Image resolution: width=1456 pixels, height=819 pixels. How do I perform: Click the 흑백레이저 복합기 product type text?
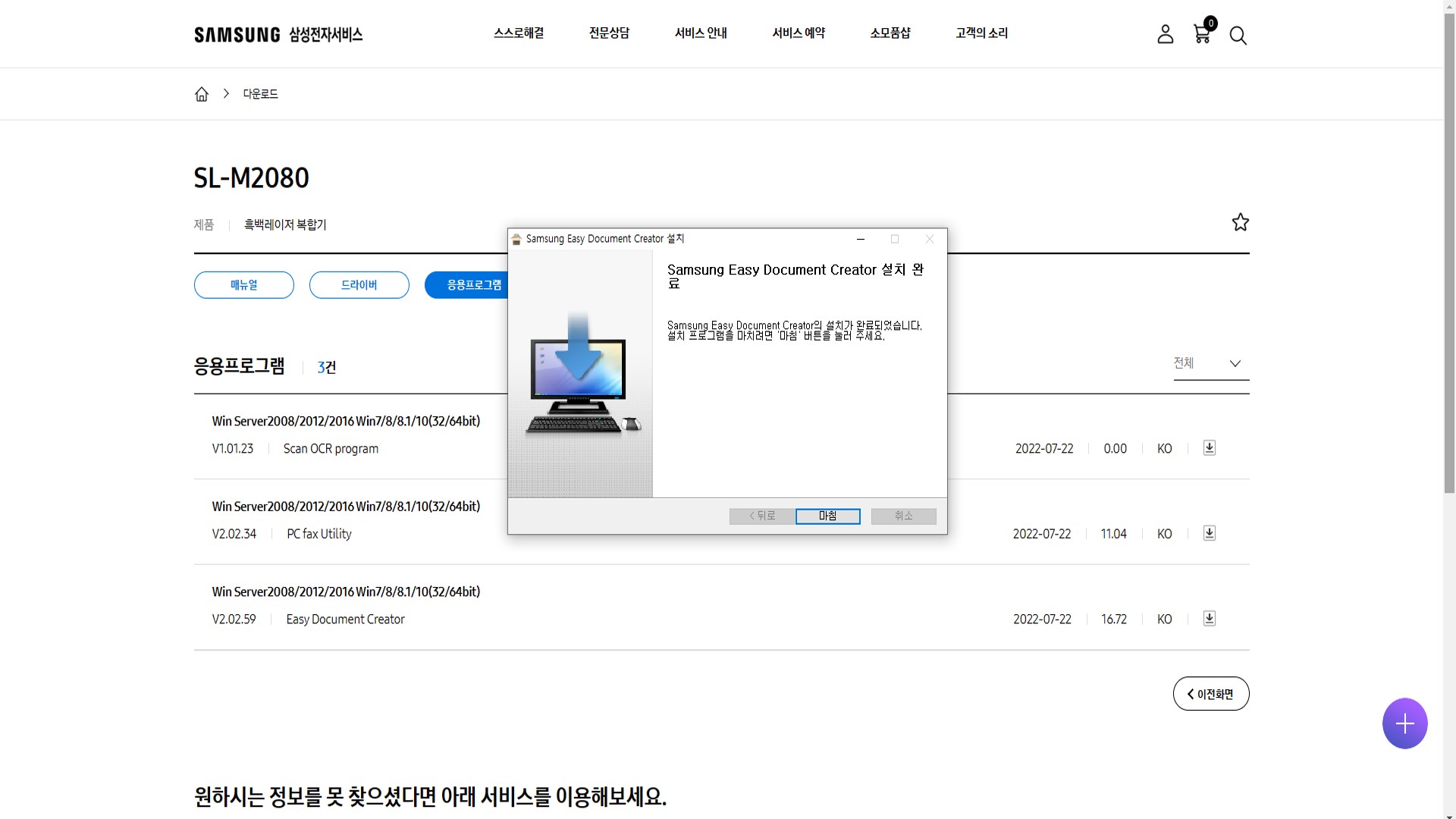tap(285, 224)
